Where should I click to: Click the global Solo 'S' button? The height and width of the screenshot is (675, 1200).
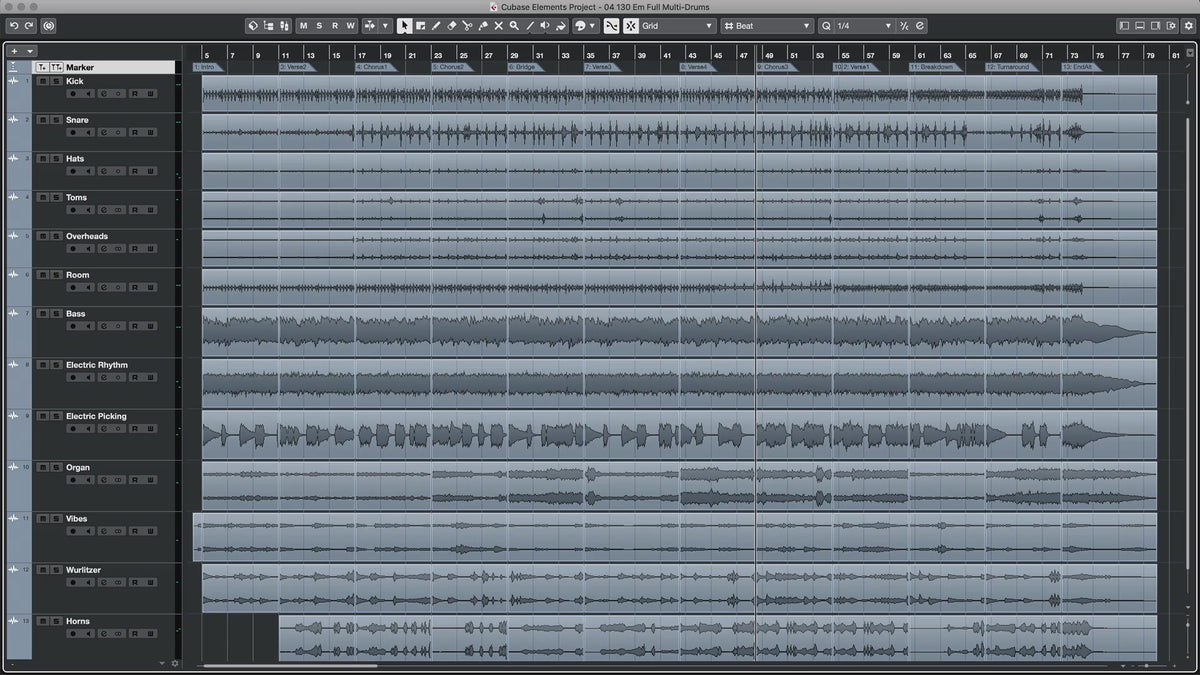(319, 26)
